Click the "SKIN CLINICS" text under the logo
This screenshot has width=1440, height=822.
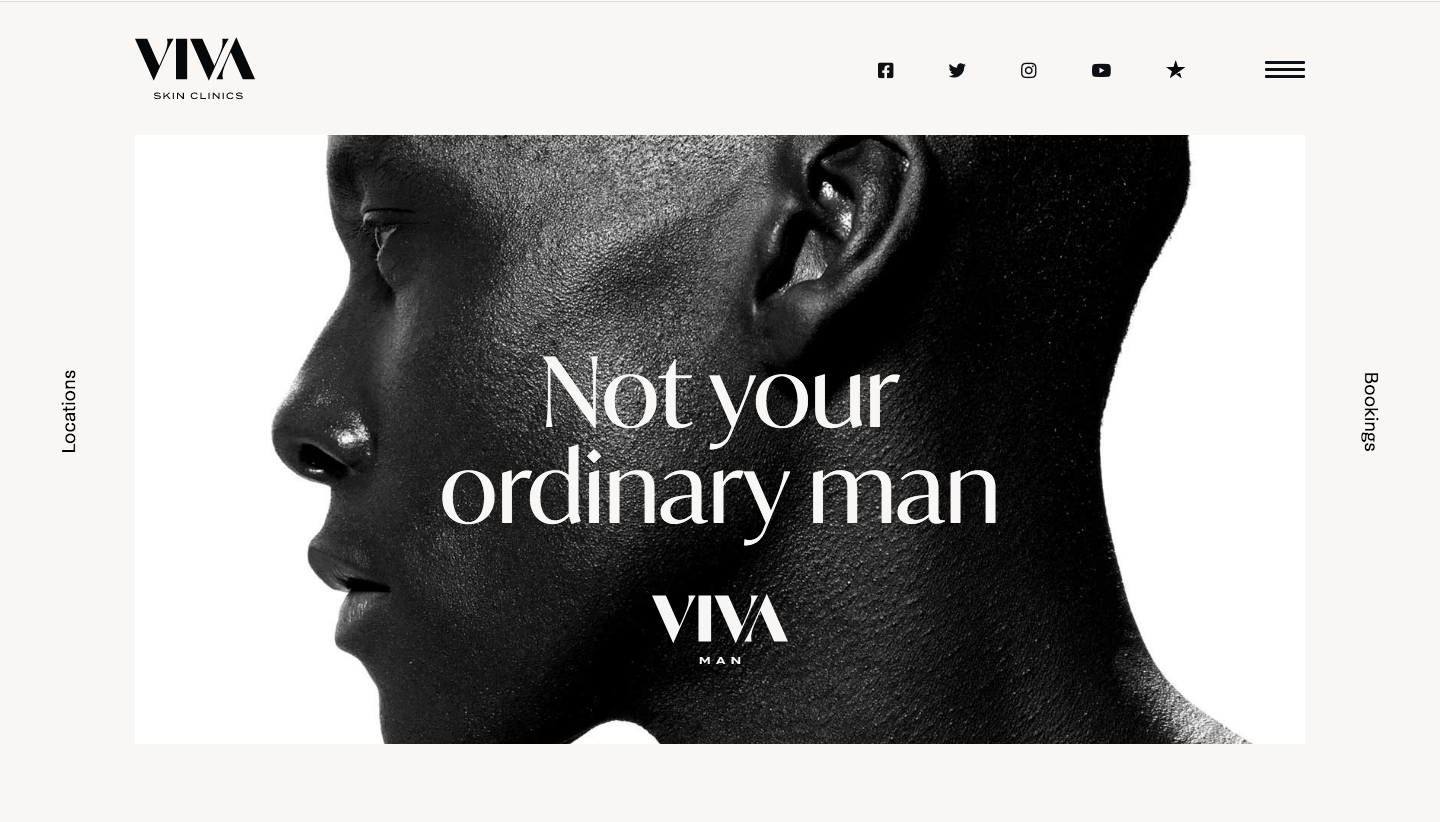coord(198,95)
